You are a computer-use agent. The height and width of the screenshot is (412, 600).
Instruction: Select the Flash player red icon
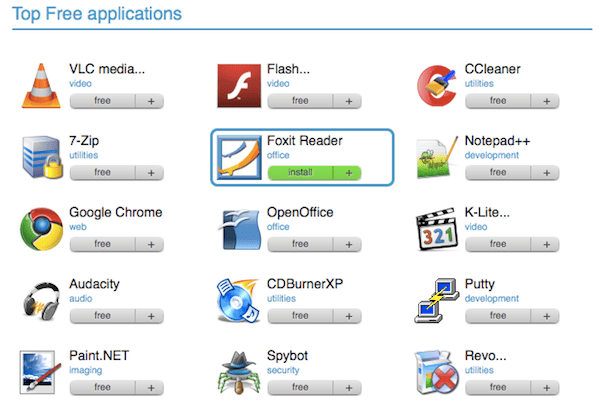[238, 85]
